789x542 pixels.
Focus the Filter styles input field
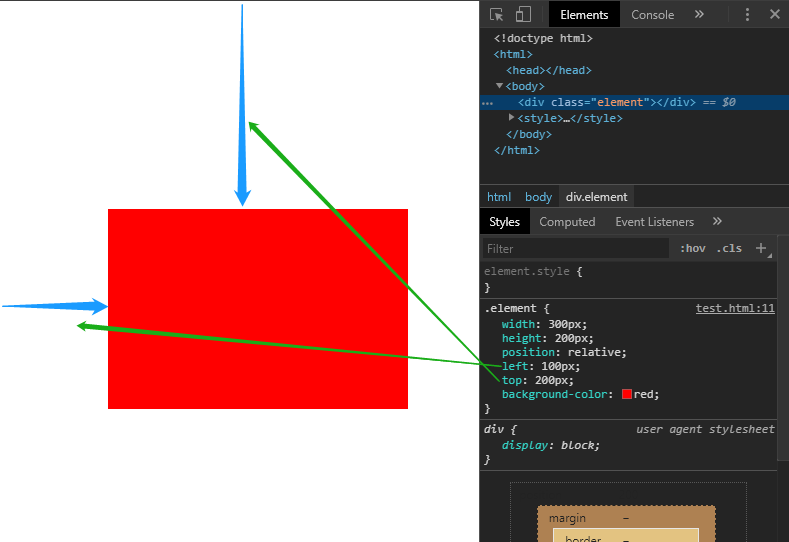576,249
